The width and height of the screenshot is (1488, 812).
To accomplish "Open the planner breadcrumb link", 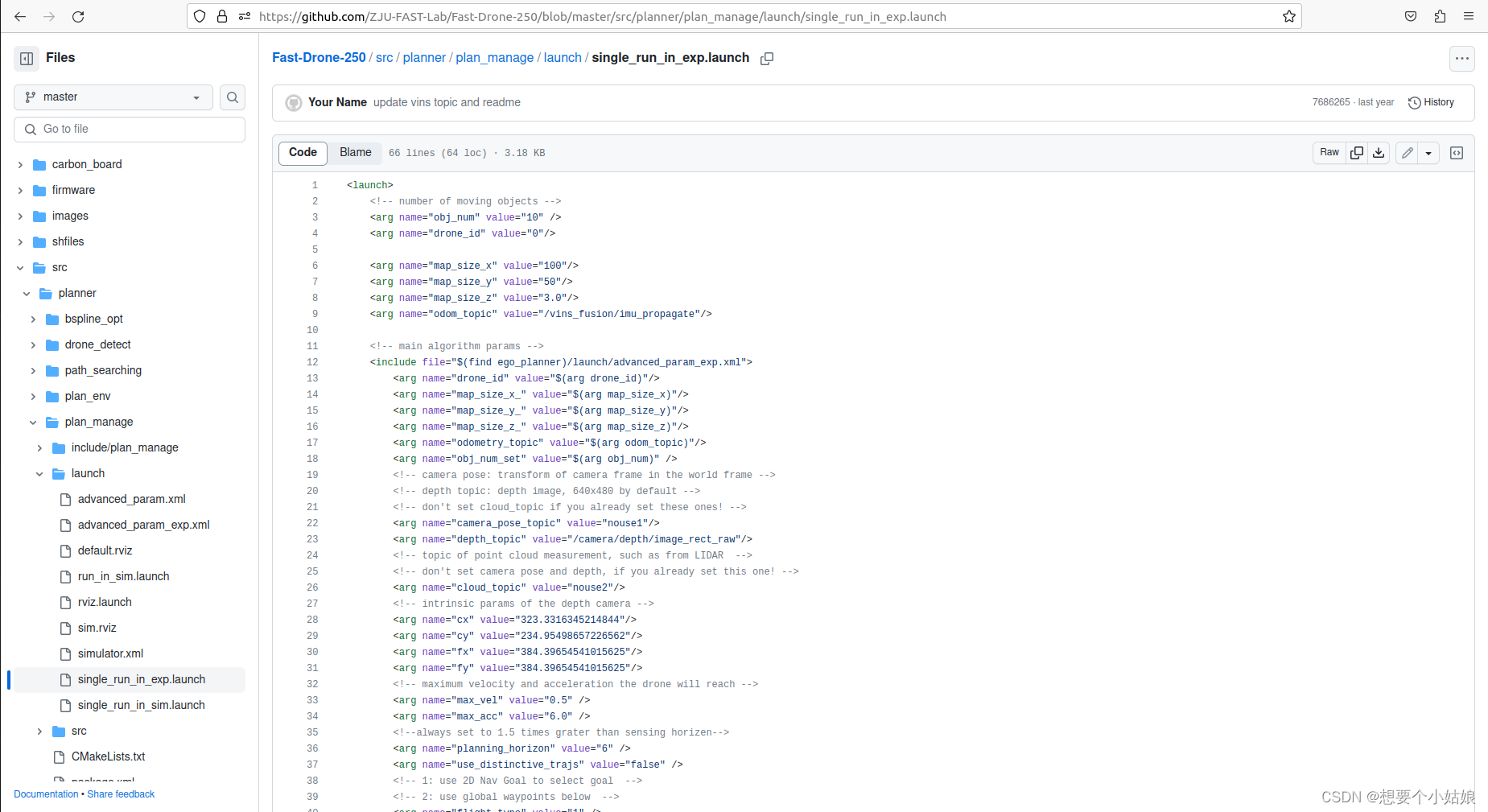I will [424, 58].
